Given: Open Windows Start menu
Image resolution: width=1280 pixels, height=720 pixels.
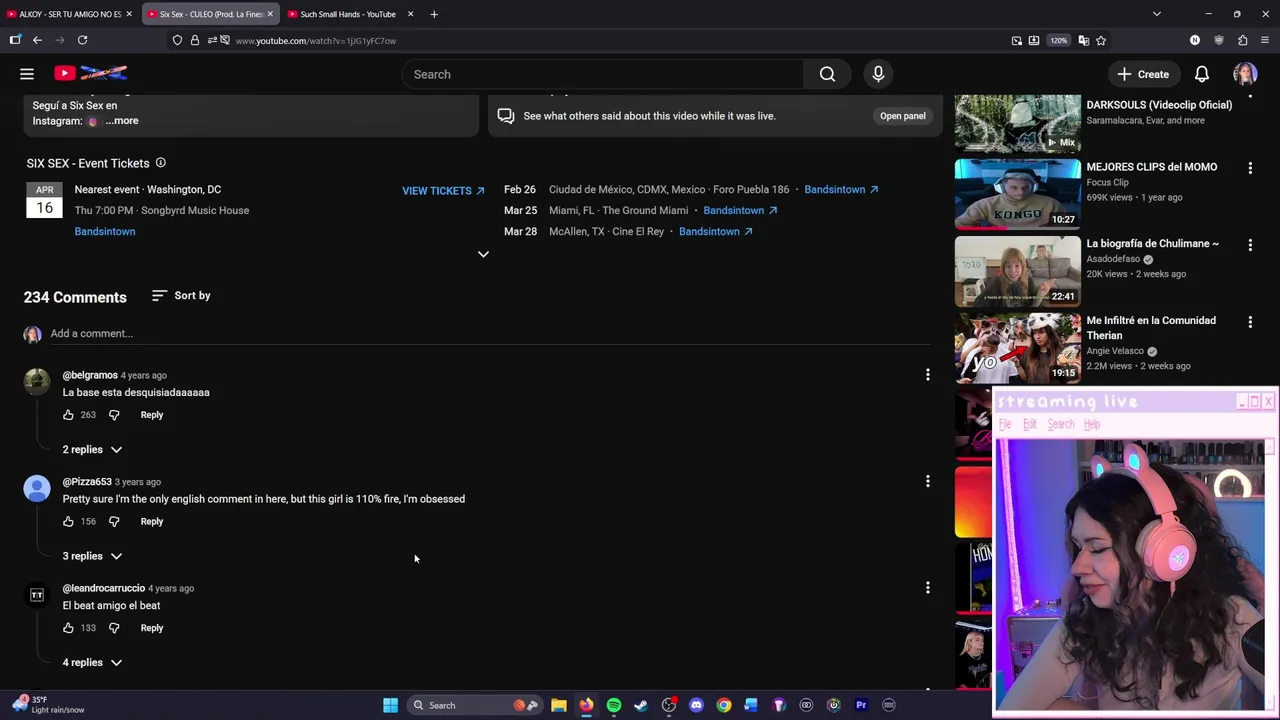Looking at the screenshot, I should click(391, 705).
